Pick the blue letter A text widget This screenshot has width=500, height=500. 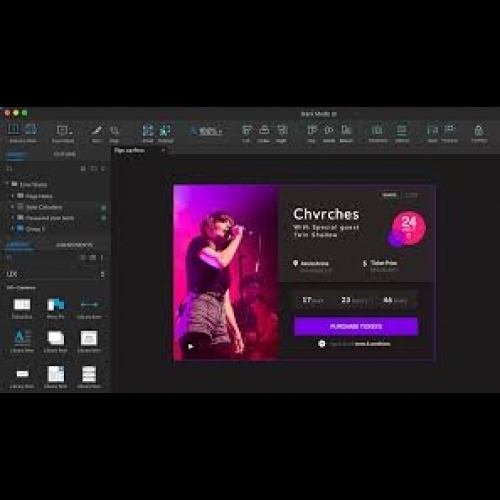pyautogui.click(x=22, y=338)
